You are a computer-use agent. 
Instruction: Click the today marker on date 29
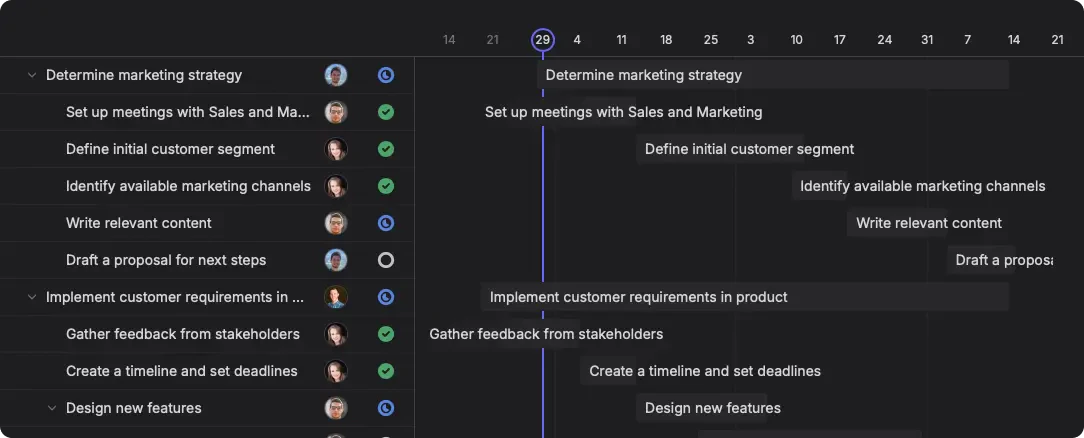tap(543, 40)
